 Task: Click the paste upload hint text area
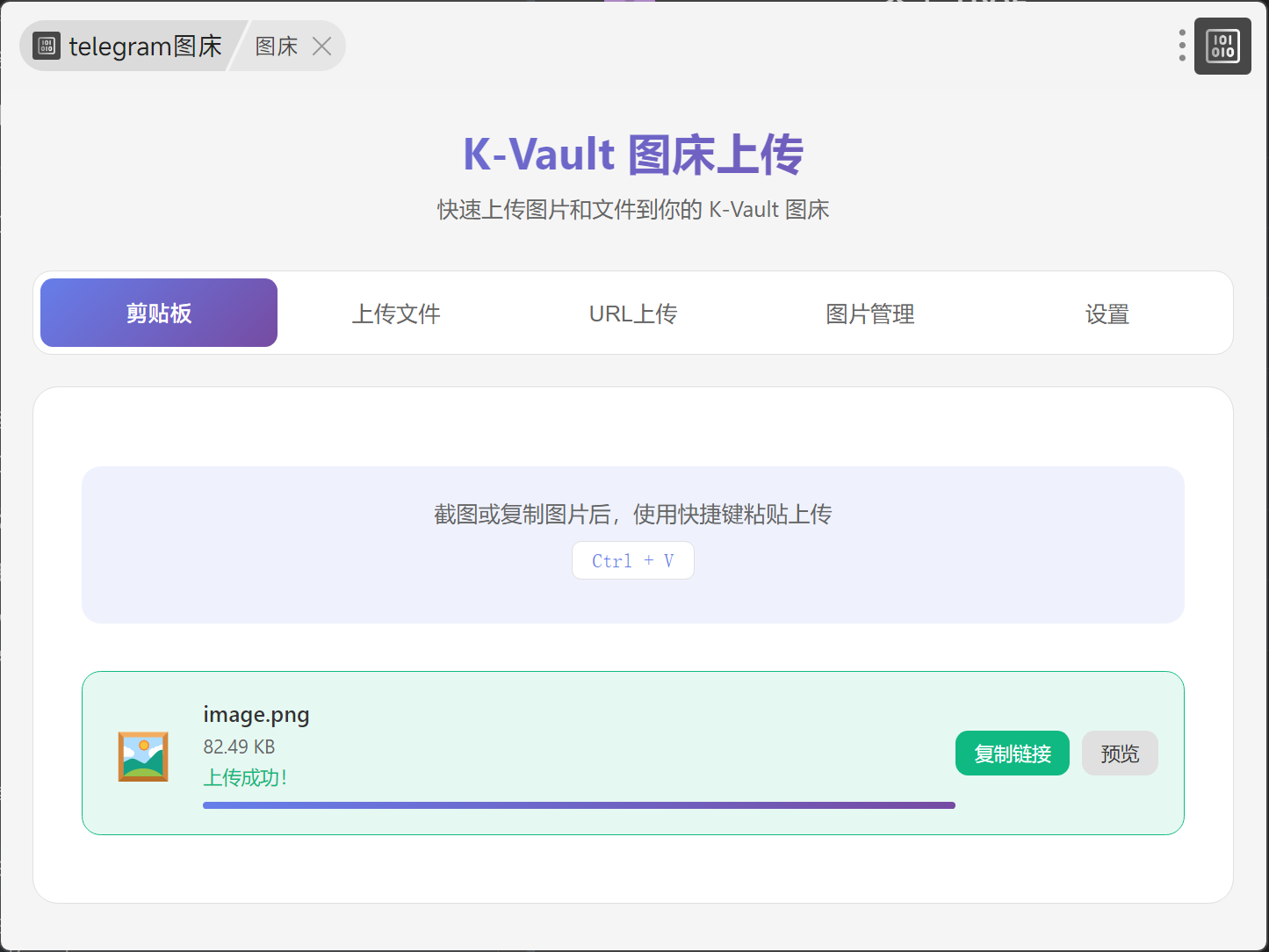point(632,515)
